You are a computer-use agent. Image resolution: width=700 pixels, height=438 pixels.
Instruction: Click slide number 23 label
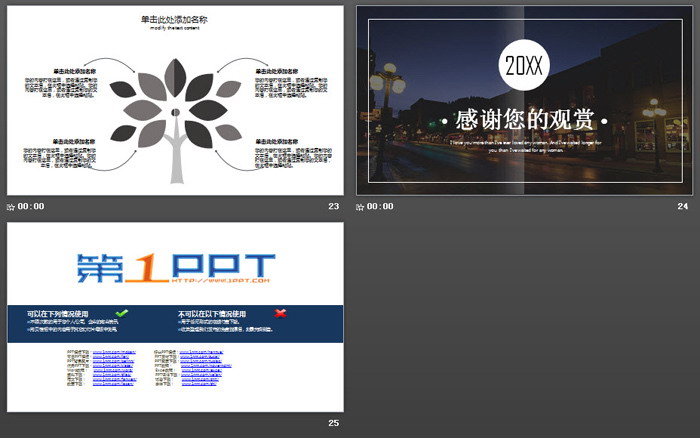[333, 206]
